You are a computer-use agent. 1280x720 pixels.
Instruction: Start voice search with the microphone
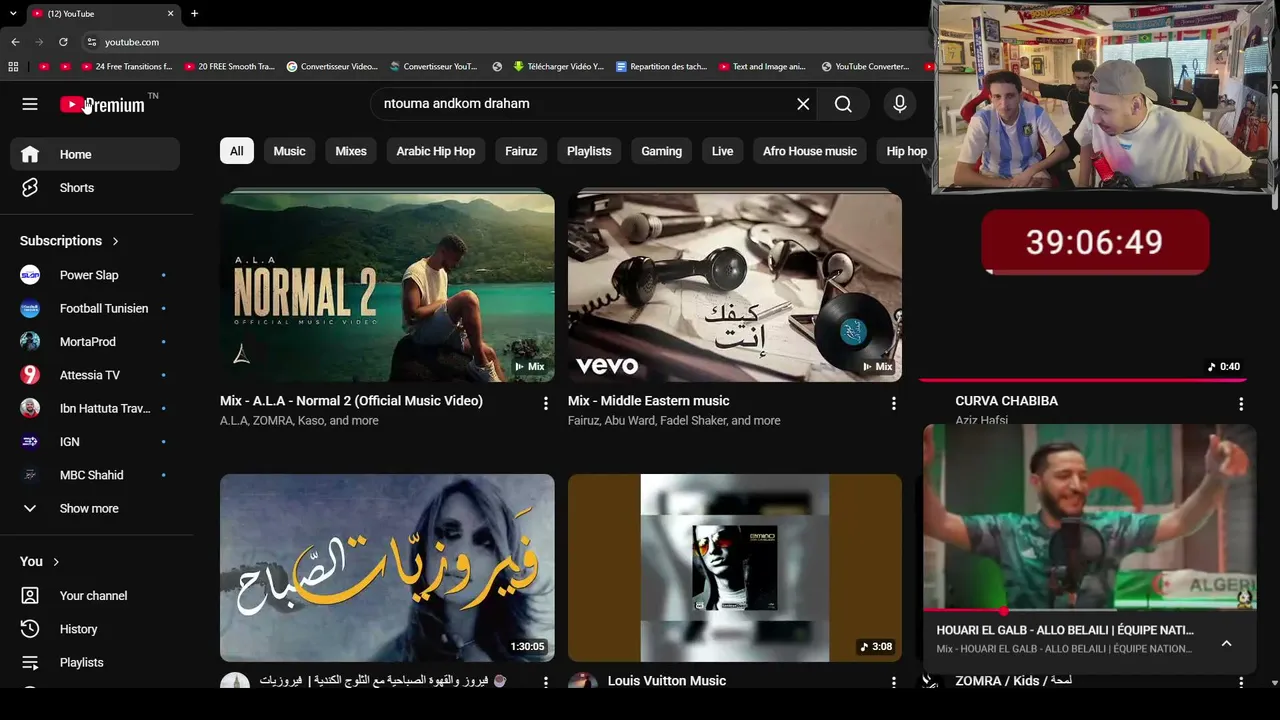[x=900, y=104]
